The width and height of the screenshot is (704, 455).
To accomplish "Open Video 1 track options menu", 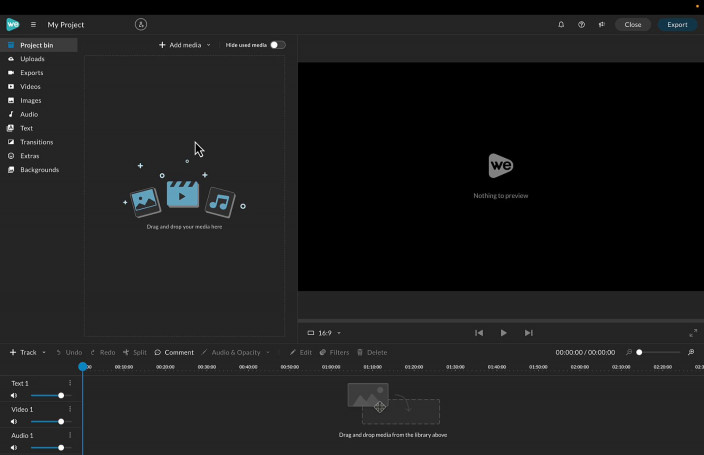I will coord(70,409).
